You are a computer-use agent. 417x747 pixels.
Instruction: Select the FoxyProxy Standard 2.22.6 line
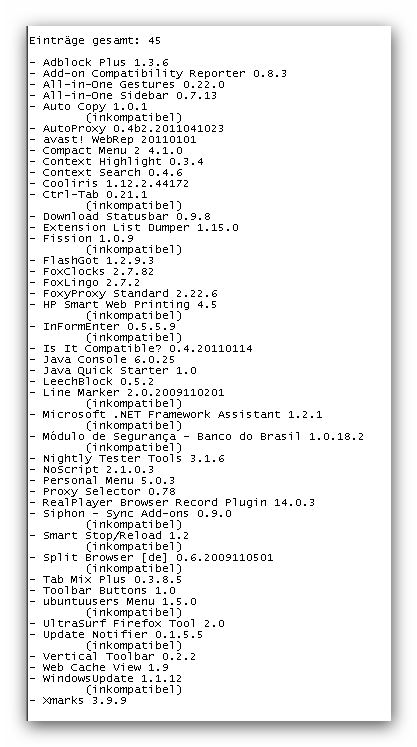(x=130, y=294)
